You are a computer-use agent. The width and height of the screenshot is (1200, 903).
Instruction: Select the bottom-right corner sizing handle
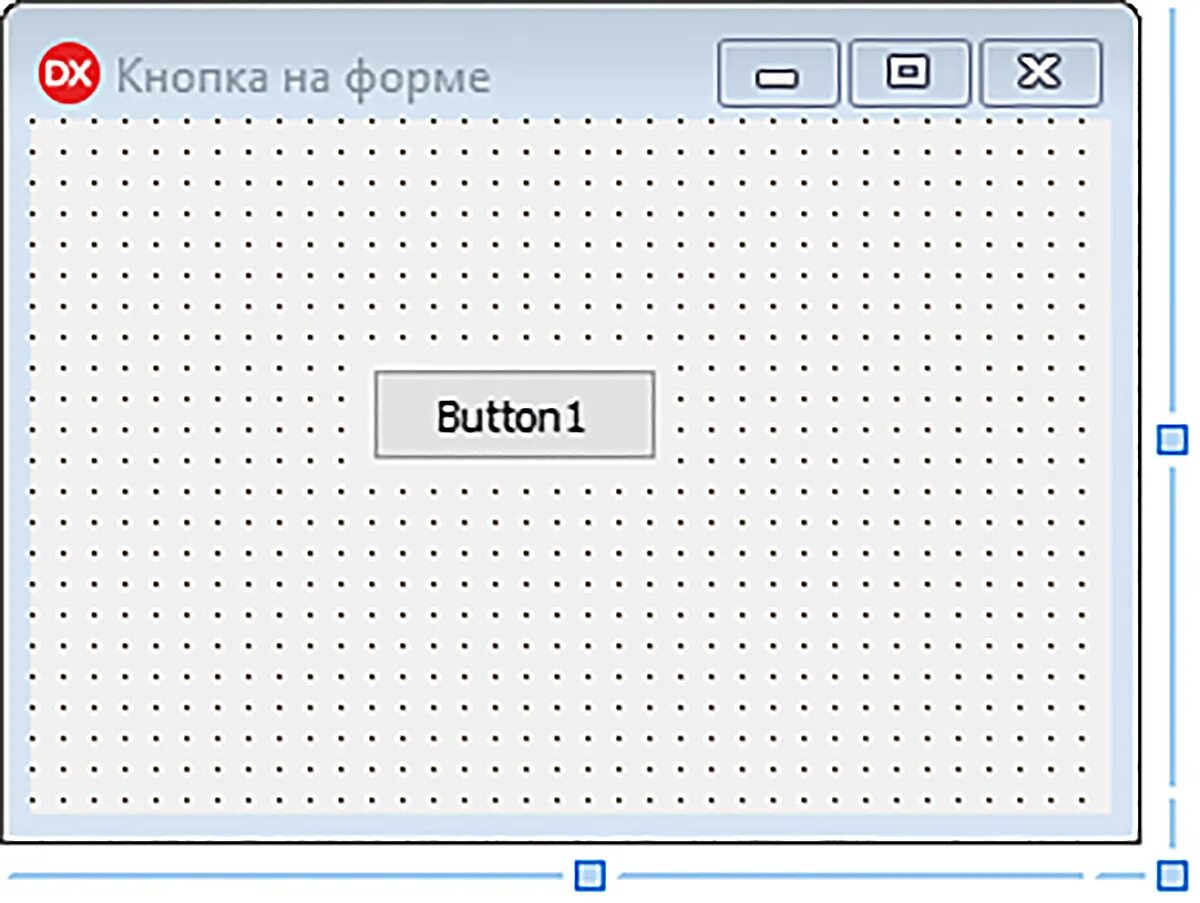coord(1171,876)
